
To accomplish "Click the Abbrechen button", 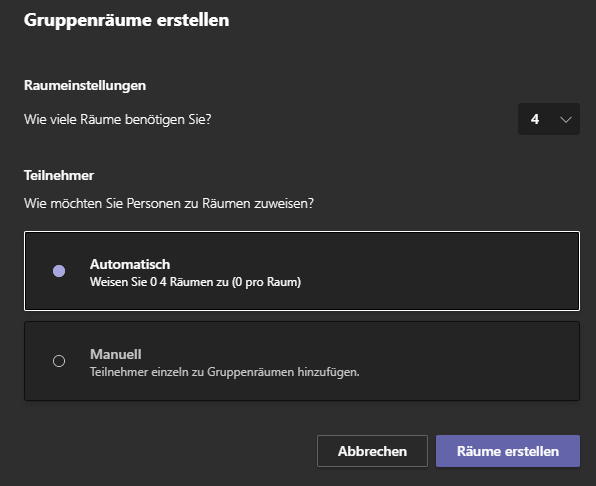I will (x=372, y=451).
